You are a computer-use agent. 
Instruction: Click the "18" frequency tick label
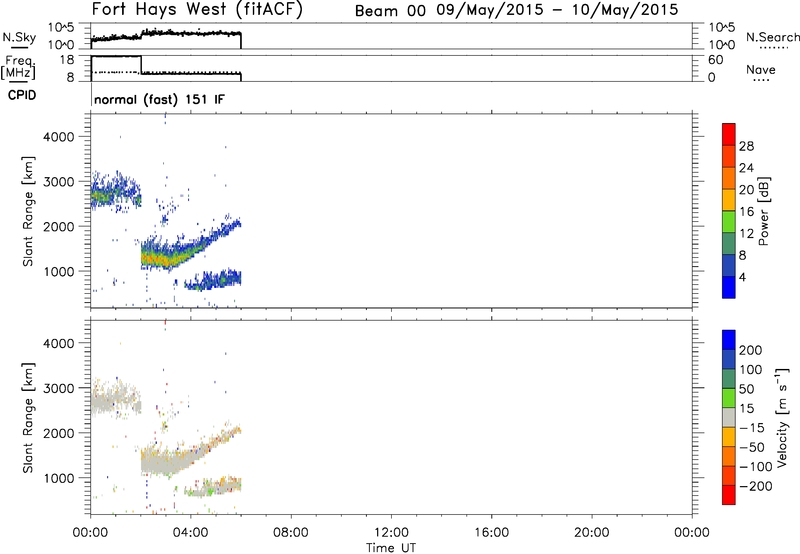point(66,60)
